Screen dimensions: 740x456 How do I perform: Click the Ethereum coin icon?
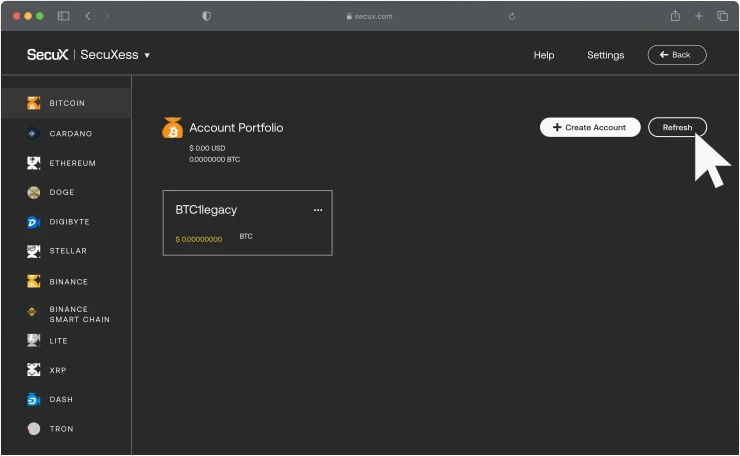point(34,163)
